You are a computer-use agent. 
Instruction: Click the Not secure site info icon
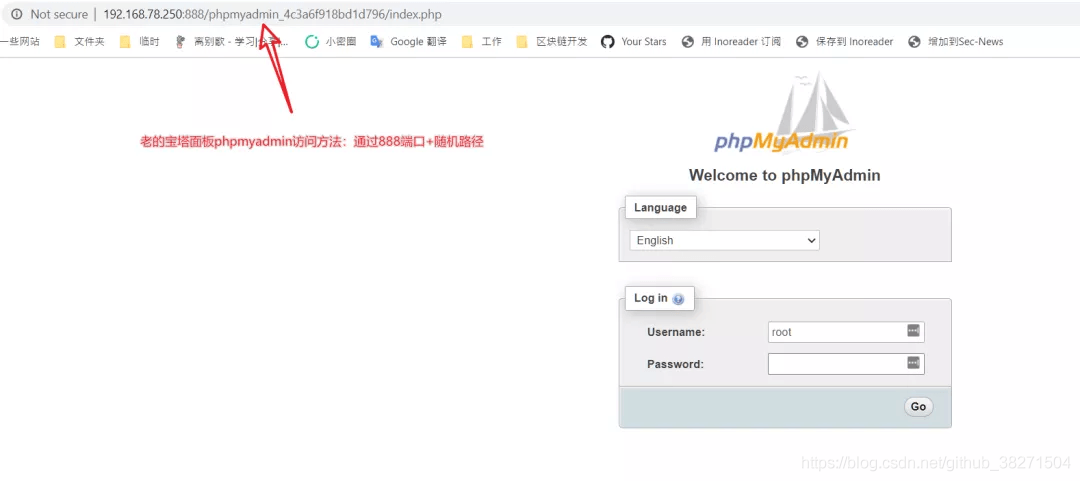[17, 14]
